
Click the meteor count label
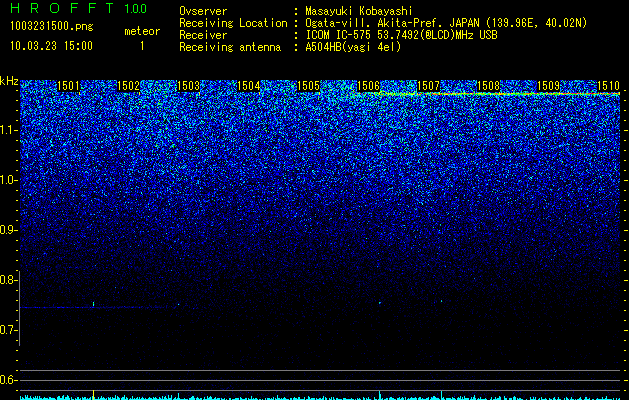[x=142, y=31]
